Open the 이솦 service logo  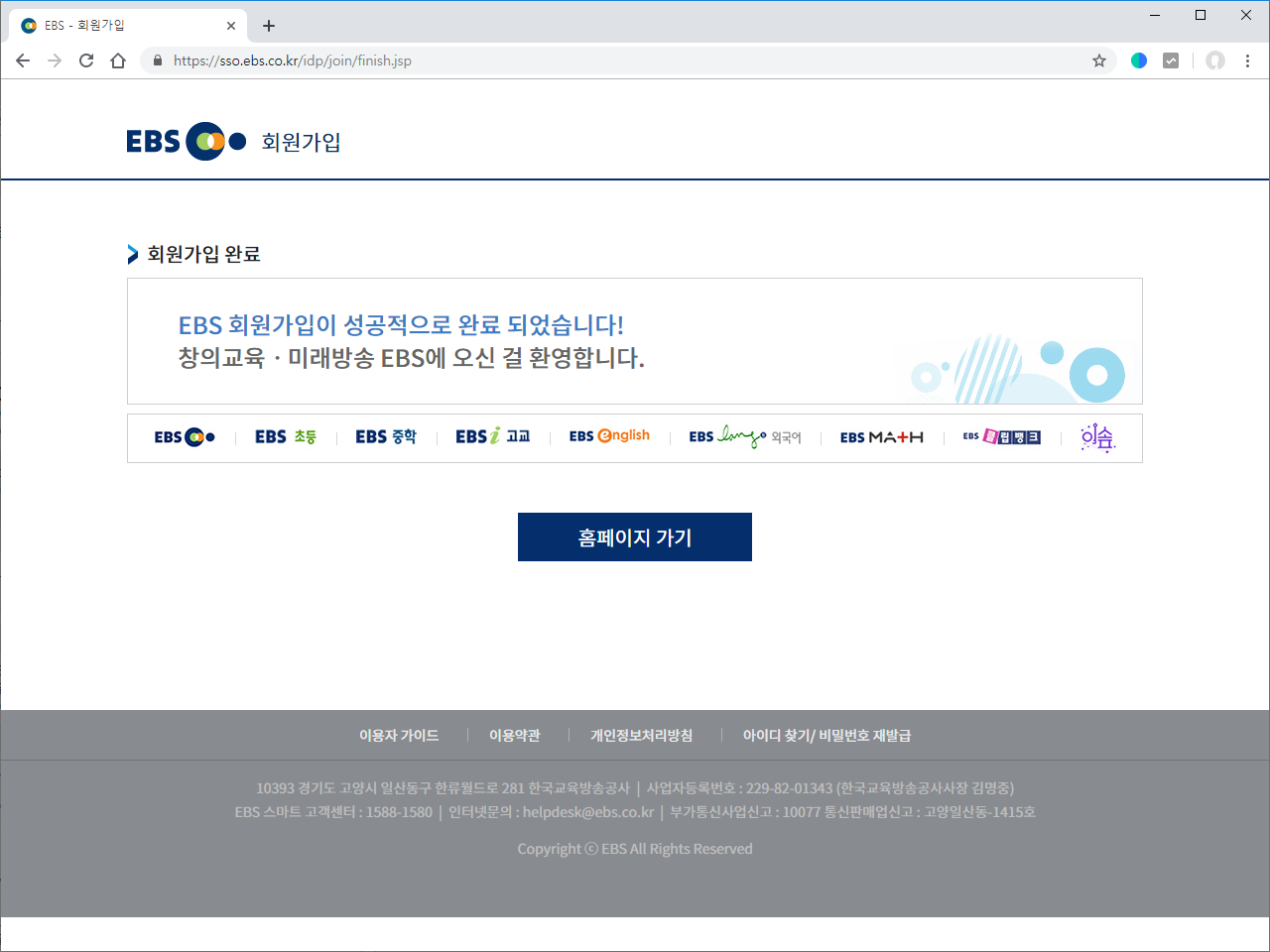(1098, 437)
